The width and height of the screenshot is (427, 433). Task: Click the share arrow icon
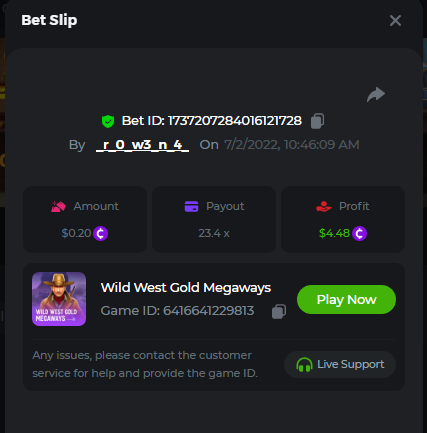click(376, 94)
